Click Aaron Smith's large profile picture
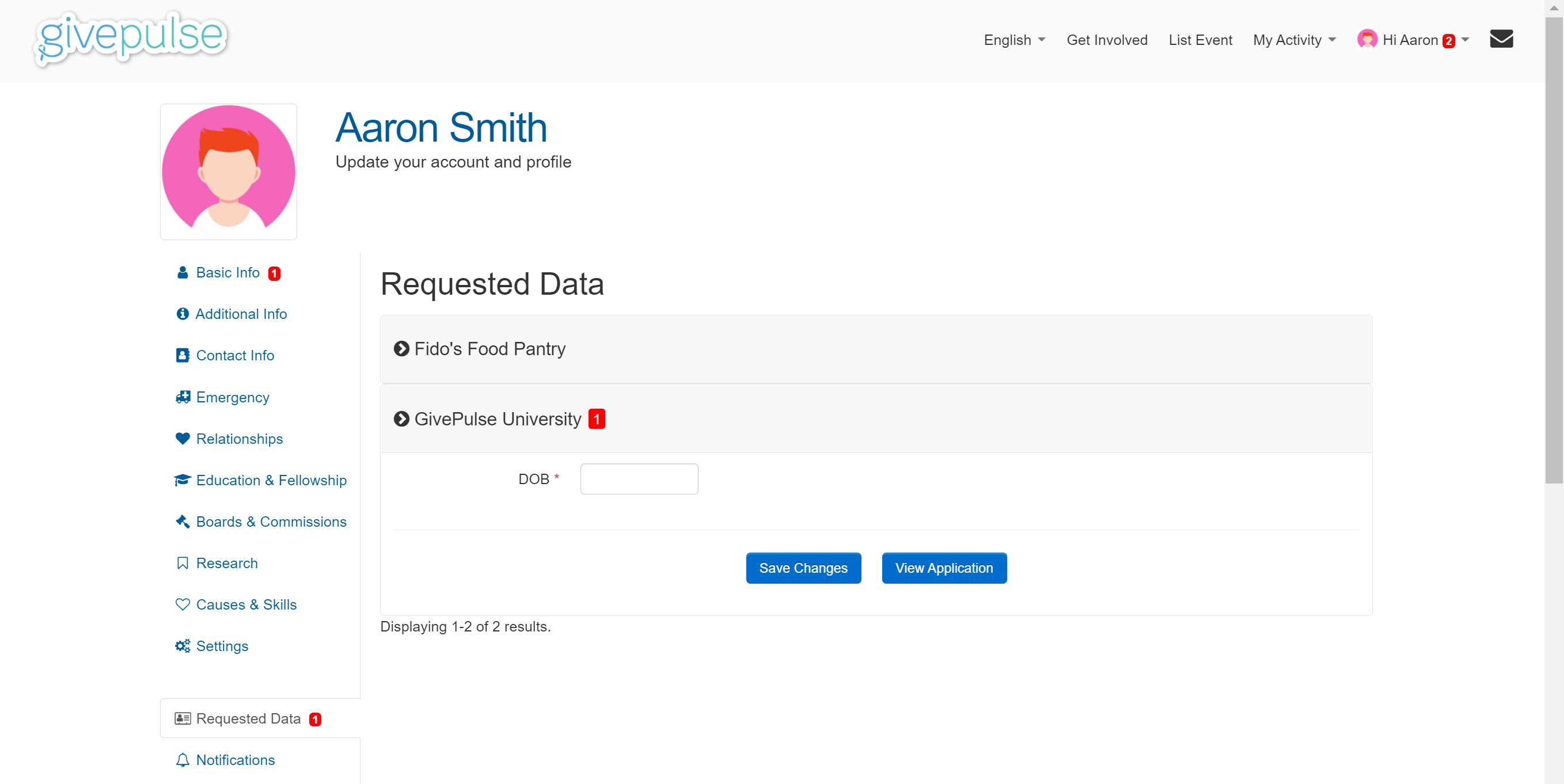This screenshot has height=784, width=1564. [228, 172]
